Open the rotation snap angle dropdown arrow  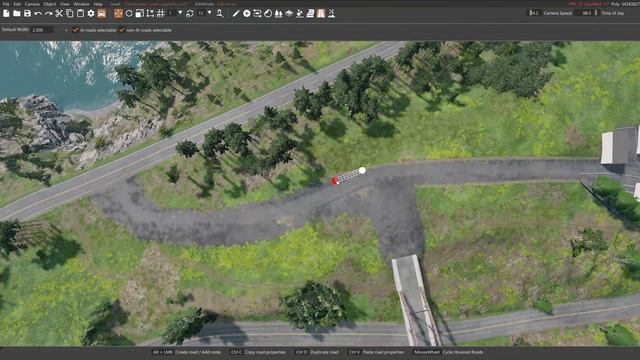209,13
